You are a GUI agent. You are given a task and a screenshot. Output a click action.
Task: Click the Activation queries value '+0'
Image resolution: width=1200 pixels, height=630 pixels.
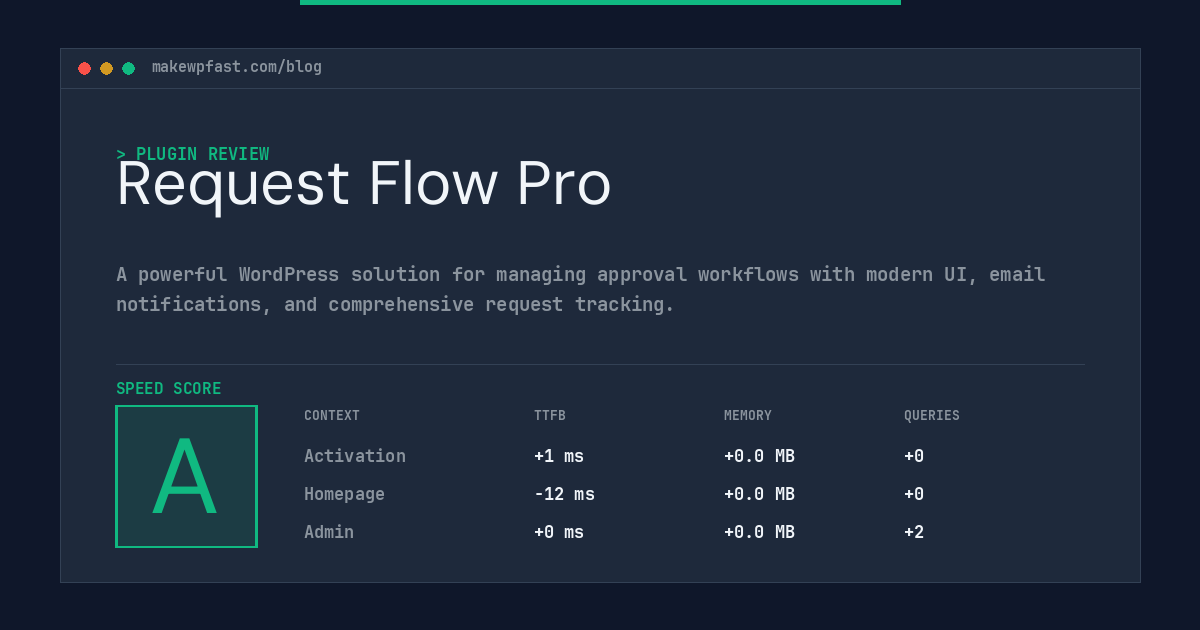coord(914,456)
